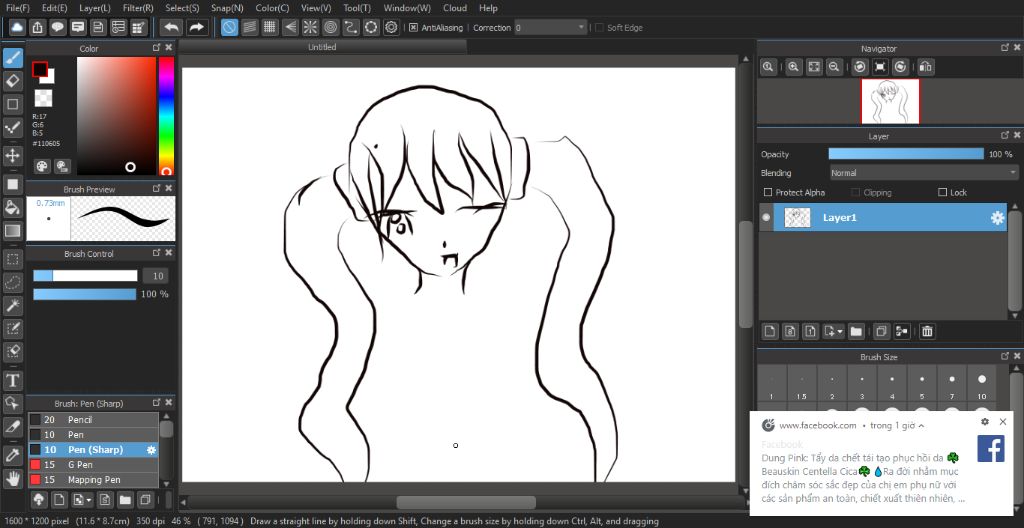The width and height of the screenshot is (1024, 528).
Task: Undock the Navigator panel
Action: (x=1005, y=48)
